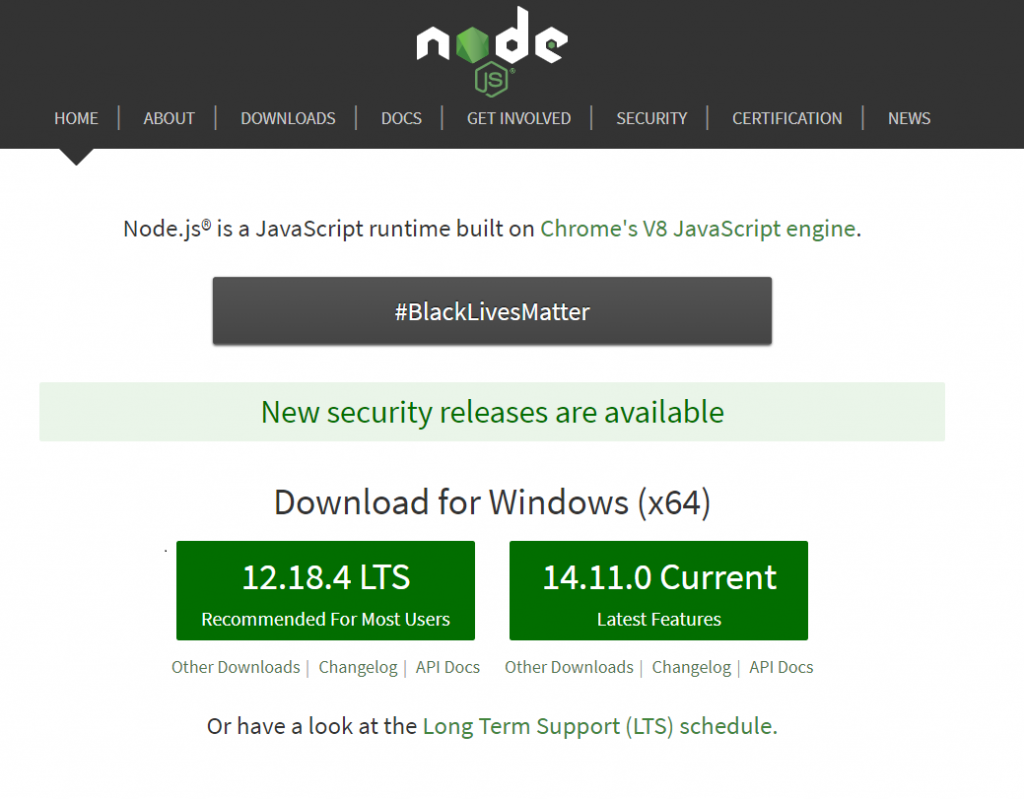Follow Chrome's V8 JavaScript engine link

tap(698, 228)
